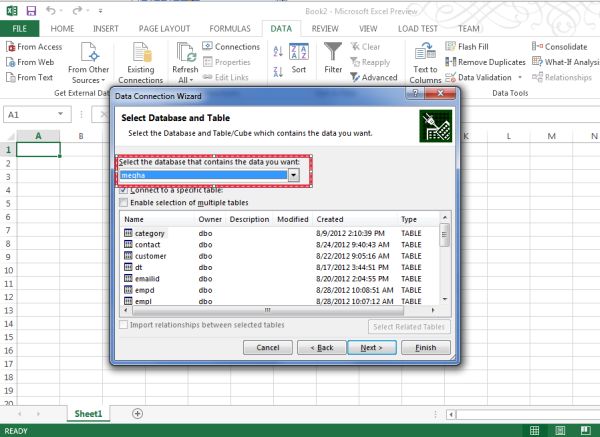600x437 pixels.
Task: Open the TEAM ribbon tab
Action: tap(469, 29)
